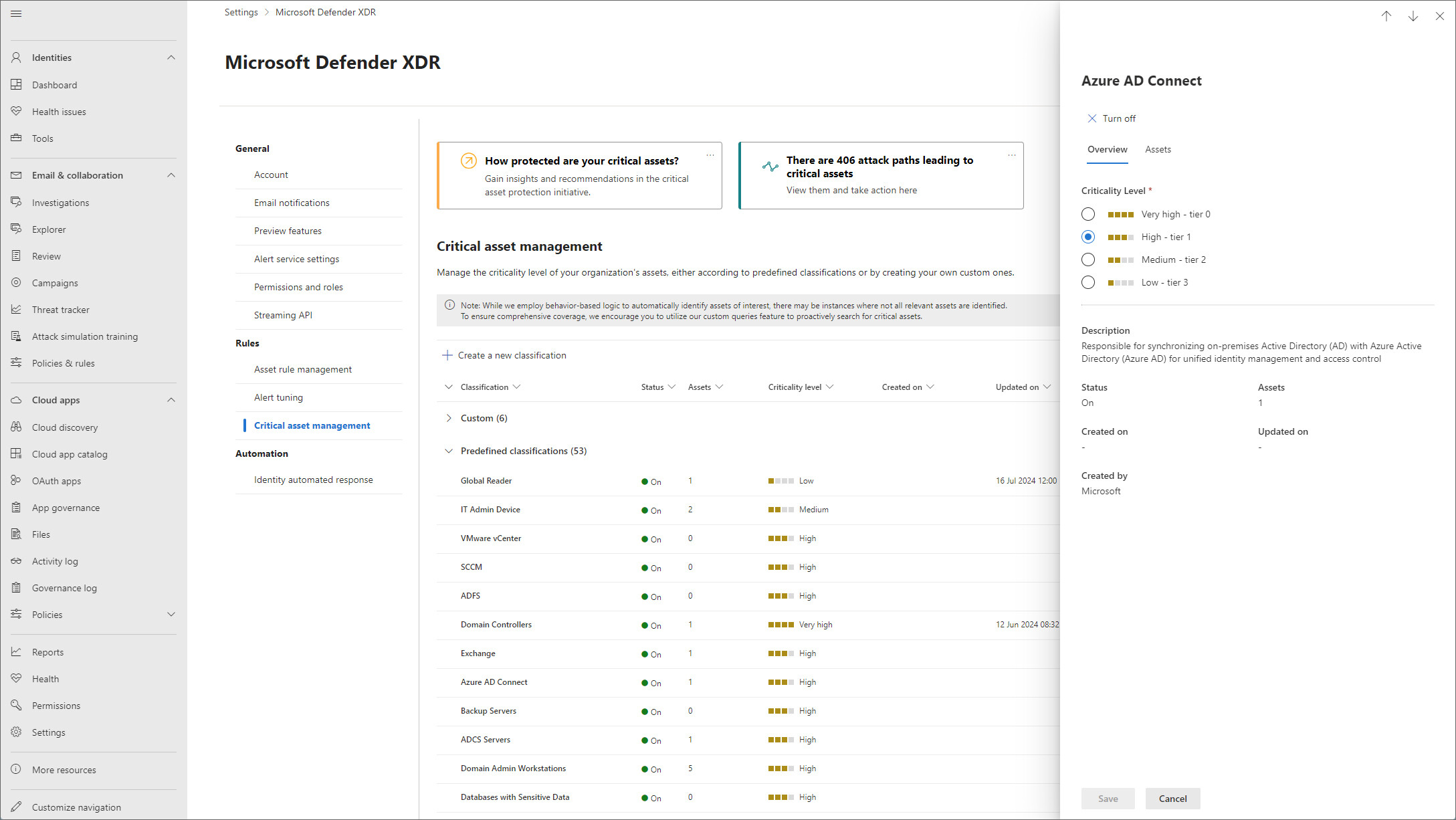Click the Threat tracker chart icon
Viewport: 1456px width, 820px height.
16,310
